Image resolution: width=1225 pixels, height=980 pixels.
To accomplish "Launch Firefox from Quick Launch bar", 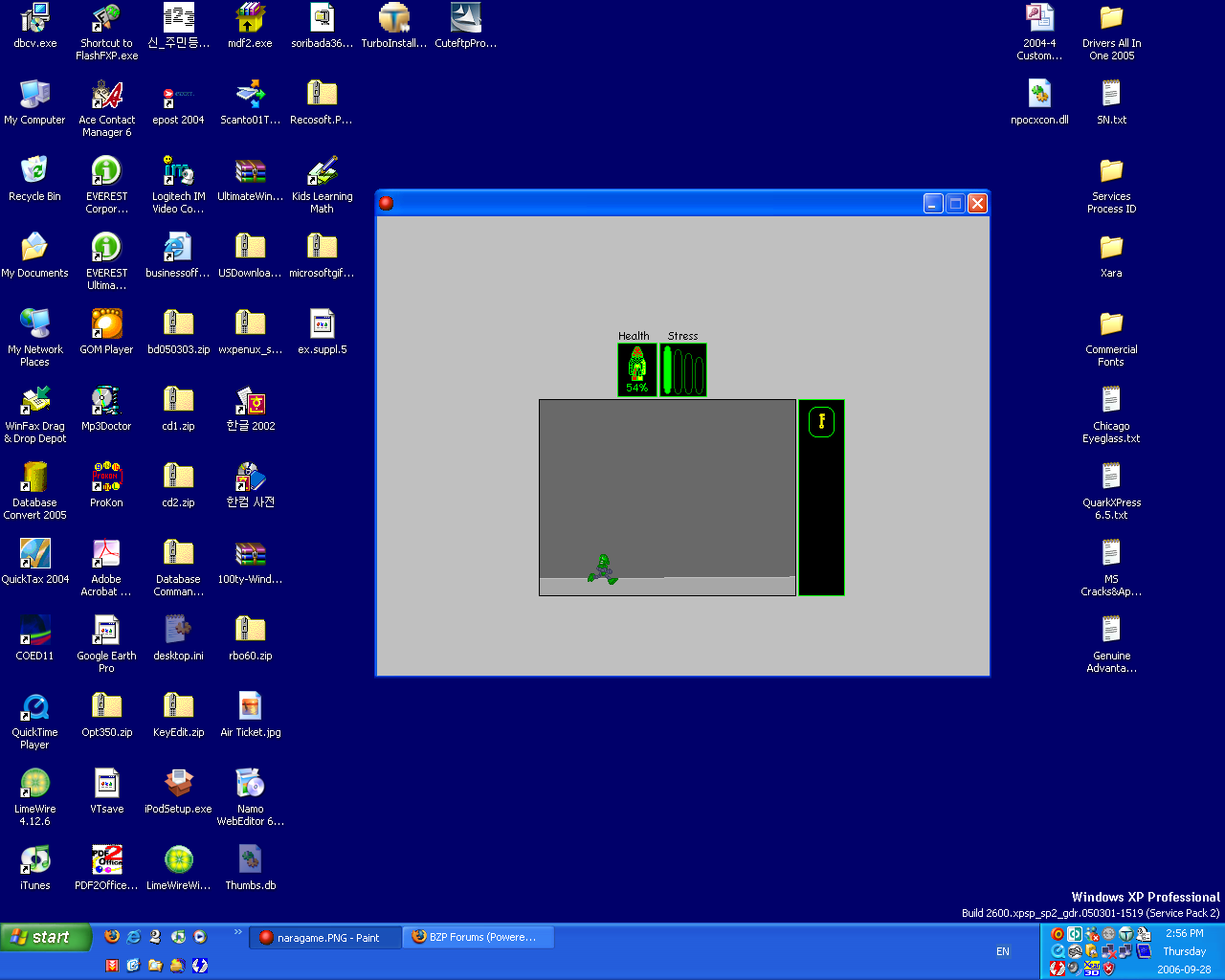I will coord(112,937).
